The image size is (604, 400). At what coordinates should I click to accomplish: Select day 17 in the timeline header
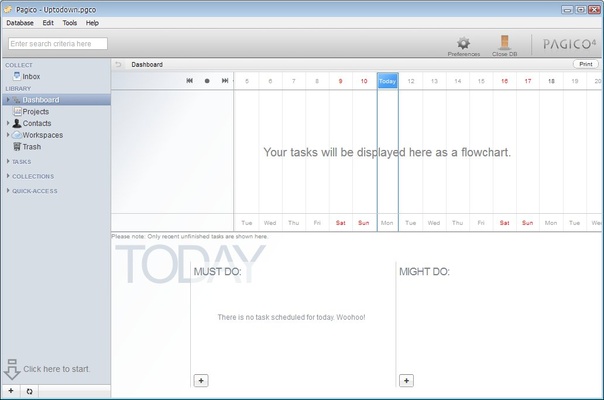pyautogui.click(x=528, y=81)
